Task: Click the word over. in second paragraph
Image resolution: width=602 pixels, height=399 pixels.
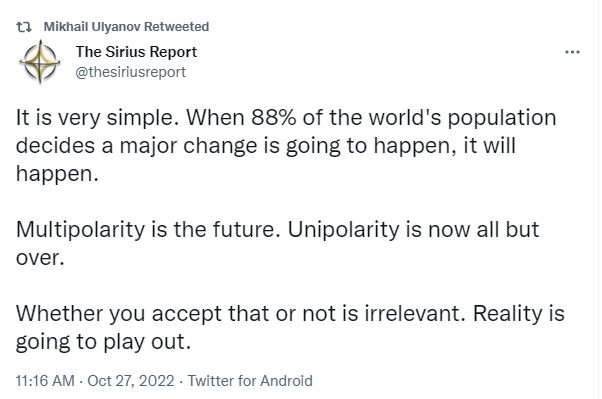Action: tap(40, 258)
